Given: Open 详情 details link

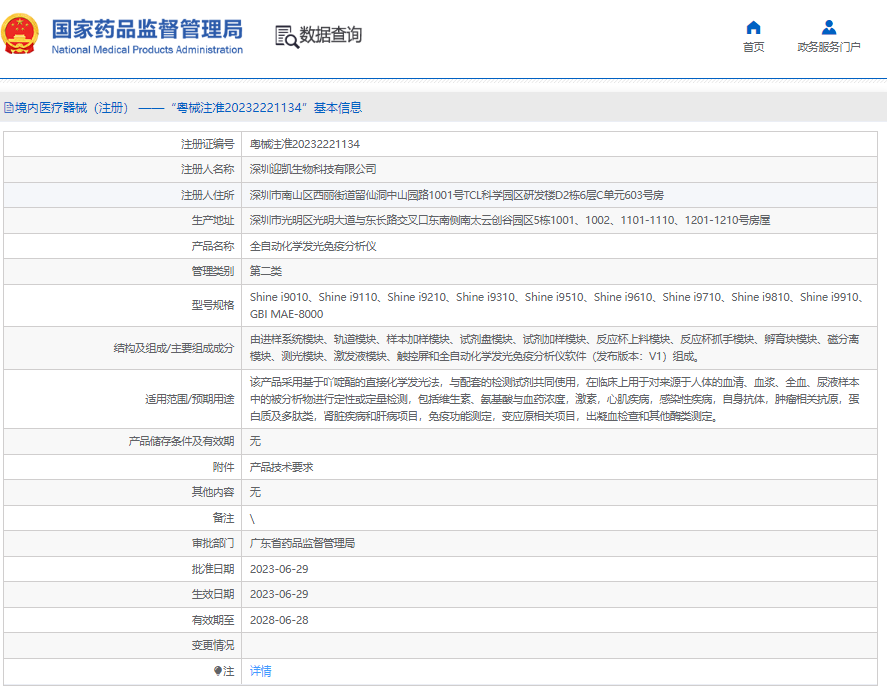Looking at the screenshot, I should point(260,671).
